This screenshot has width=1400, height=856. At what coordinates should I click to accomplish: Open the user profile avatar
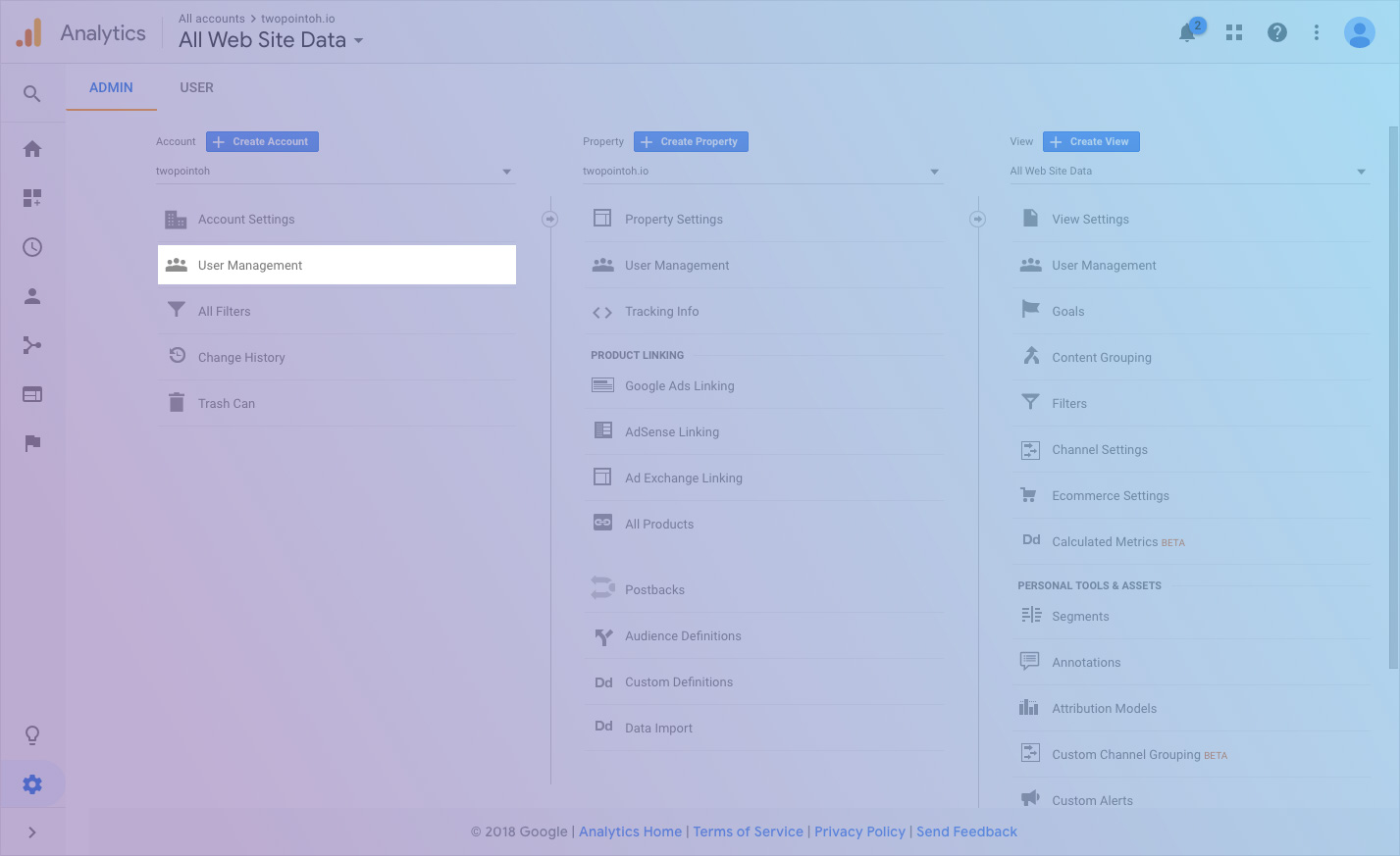(x=1359, y=32)
